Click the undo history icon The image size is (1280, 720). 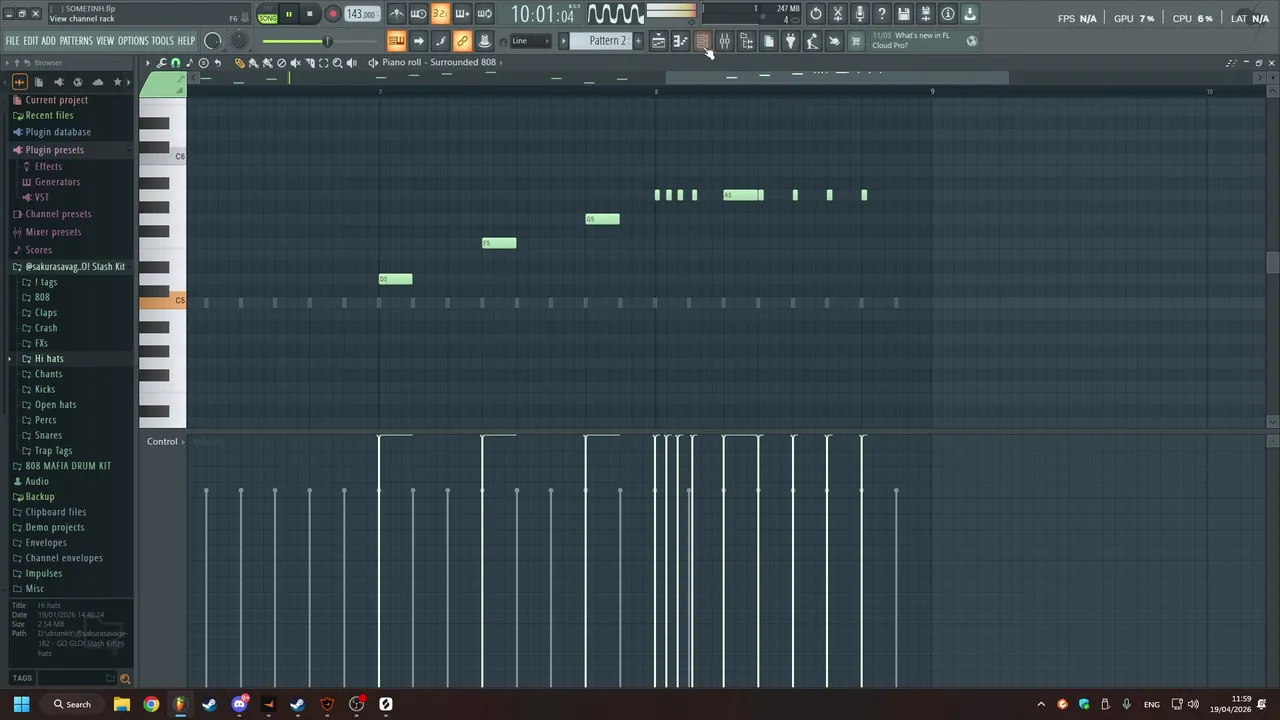click(x=816, y=14)
